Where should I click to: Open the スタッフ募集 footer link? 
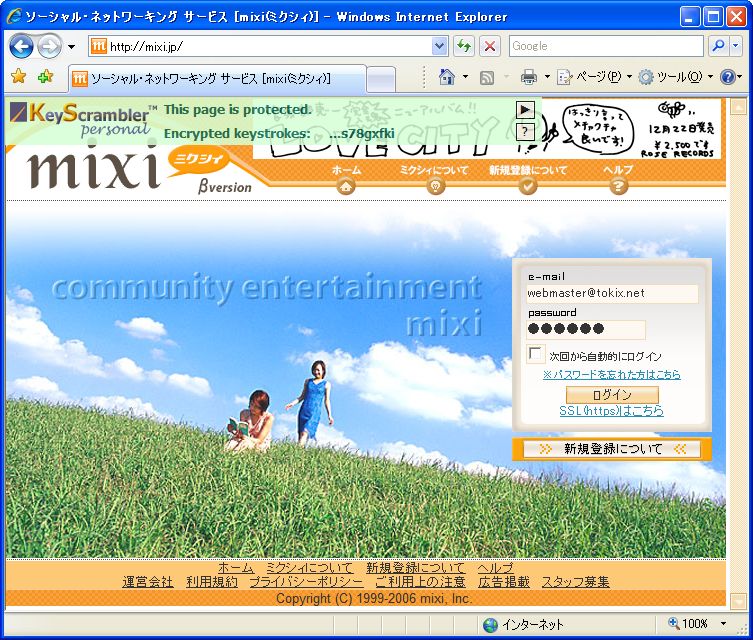click(576, 582)
